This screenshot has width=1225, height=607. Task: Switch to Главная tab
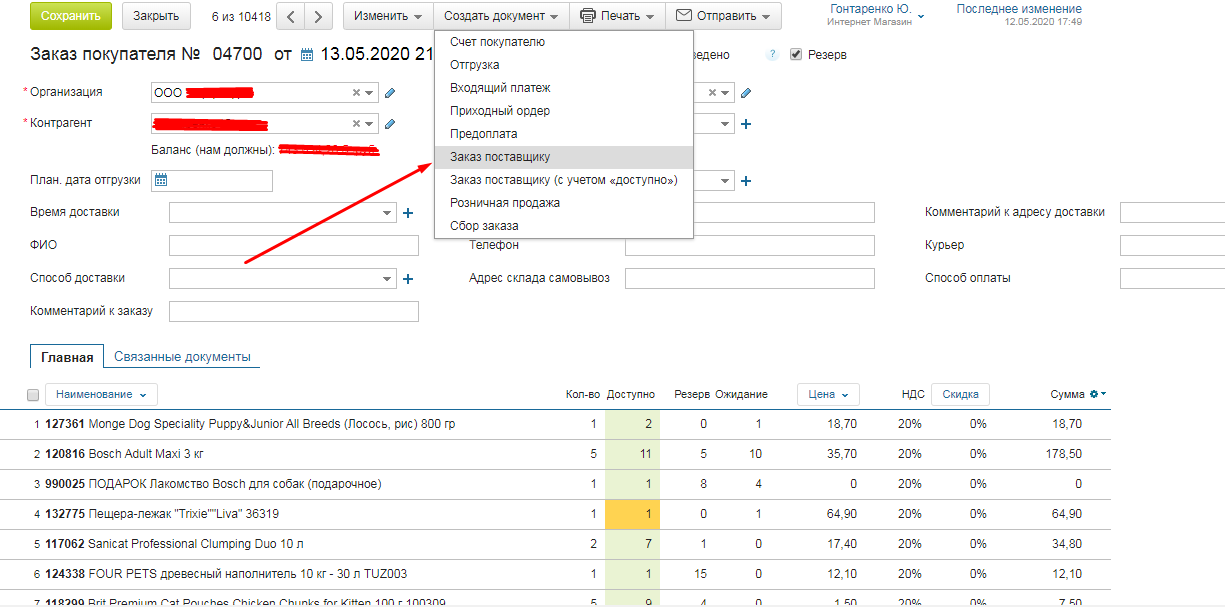(x=68, y=357)
